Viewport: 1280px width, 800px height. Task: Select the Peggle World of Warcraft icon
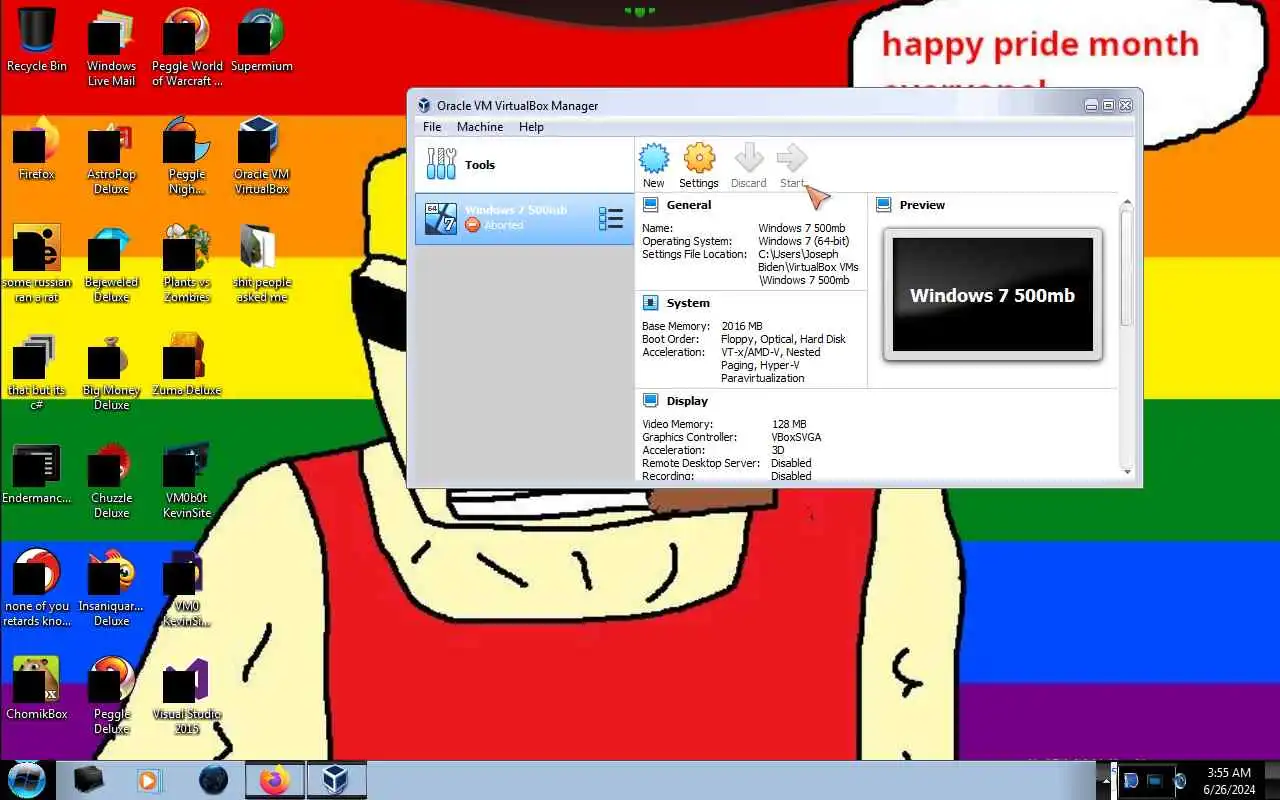point(187,48)
